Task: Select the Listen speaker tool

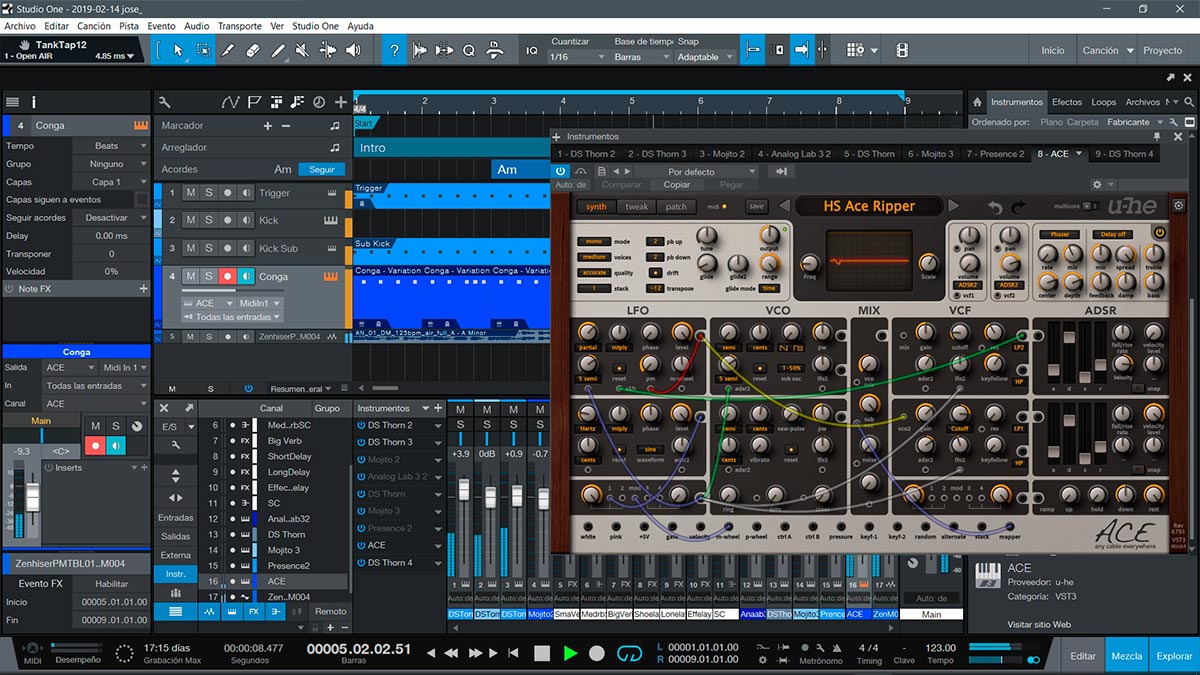Action: 352,50
